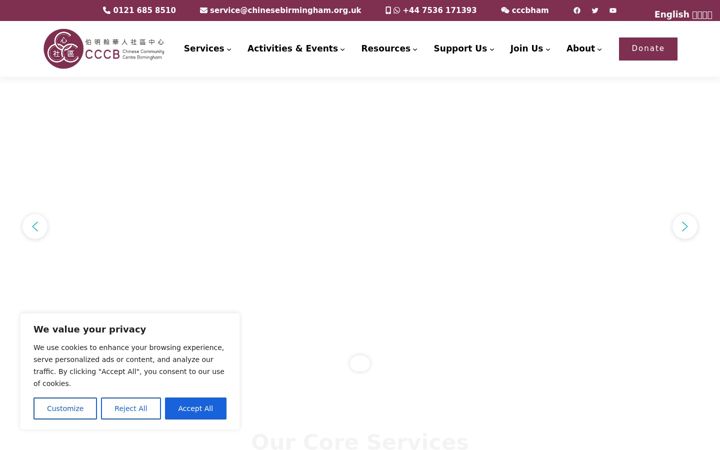The height and width of the screenshot is (450, 720).
Task: Click Accept All cookies button
Action: point(196,408)
